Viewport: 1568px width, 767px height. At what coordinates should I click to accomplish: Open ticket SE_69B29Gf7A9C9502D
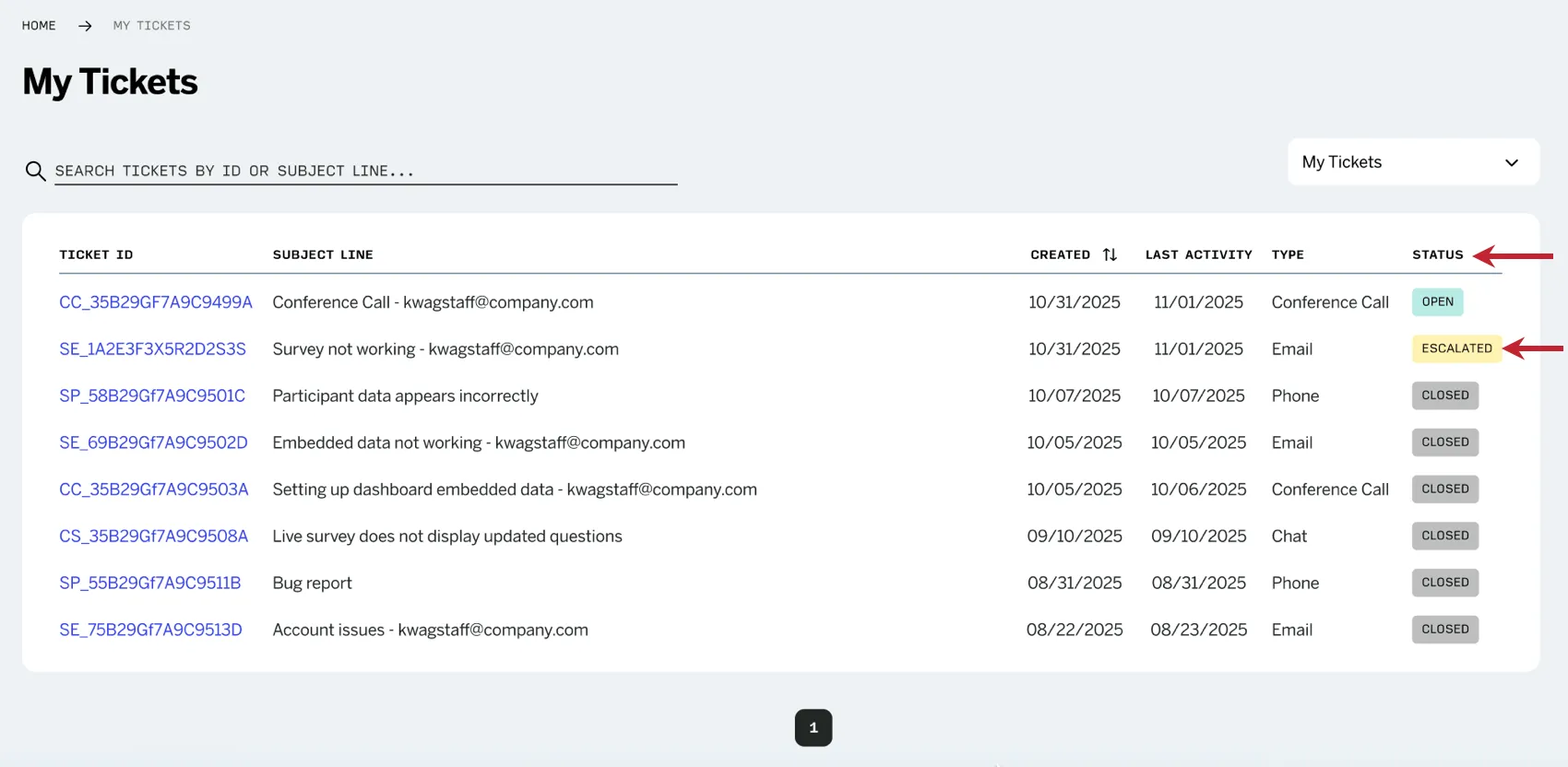coord(153,442)
